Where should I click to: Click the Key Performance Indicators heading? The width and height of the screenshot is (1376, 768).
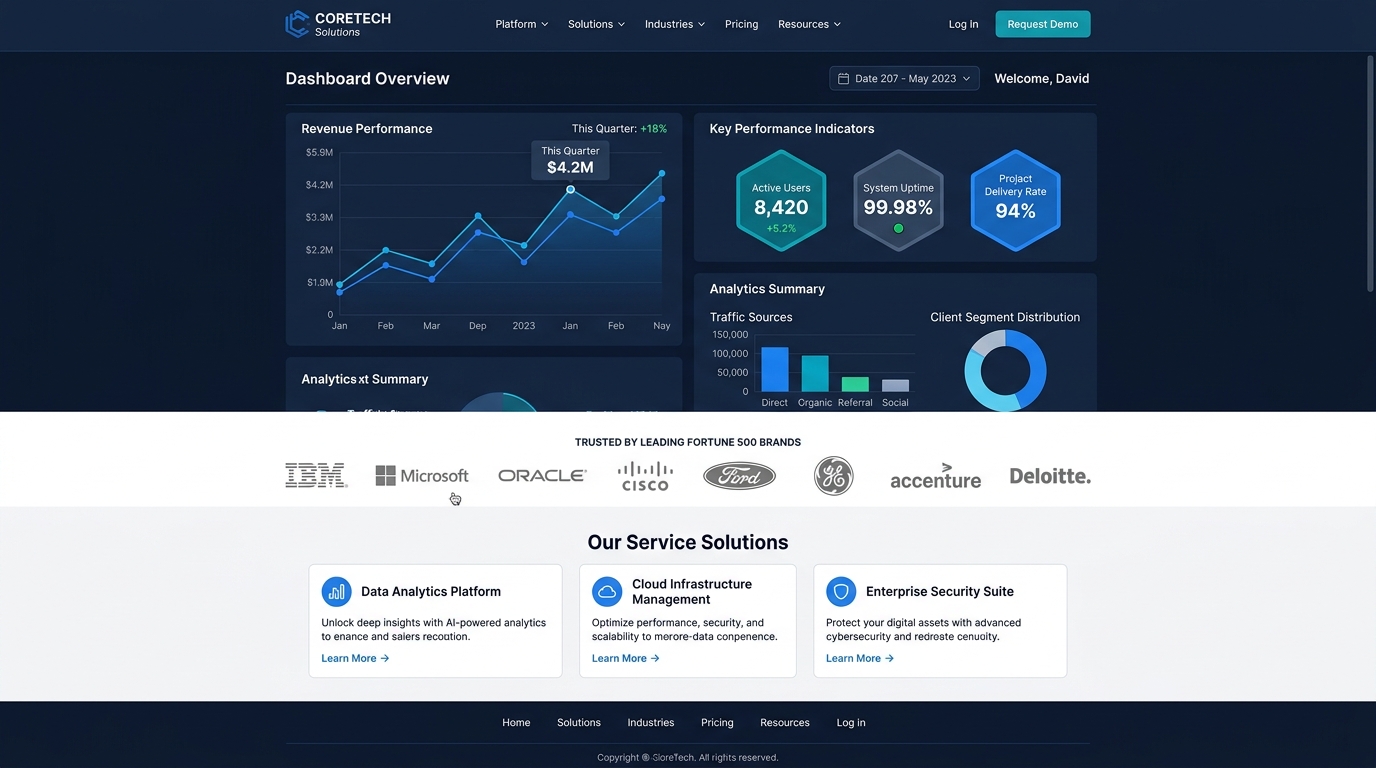click(x=792, y=129)
